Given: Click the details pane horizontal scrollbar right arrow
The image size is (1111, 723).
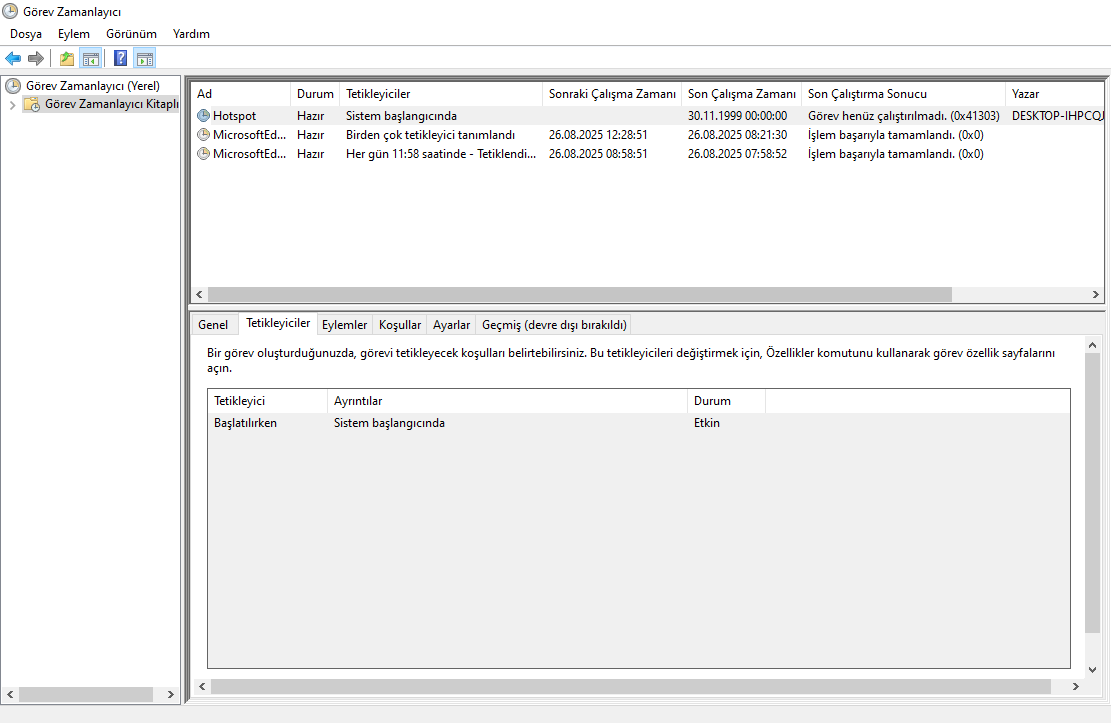Looking at the screenshot, I should pyautogui.click(x=1076, y=686).
